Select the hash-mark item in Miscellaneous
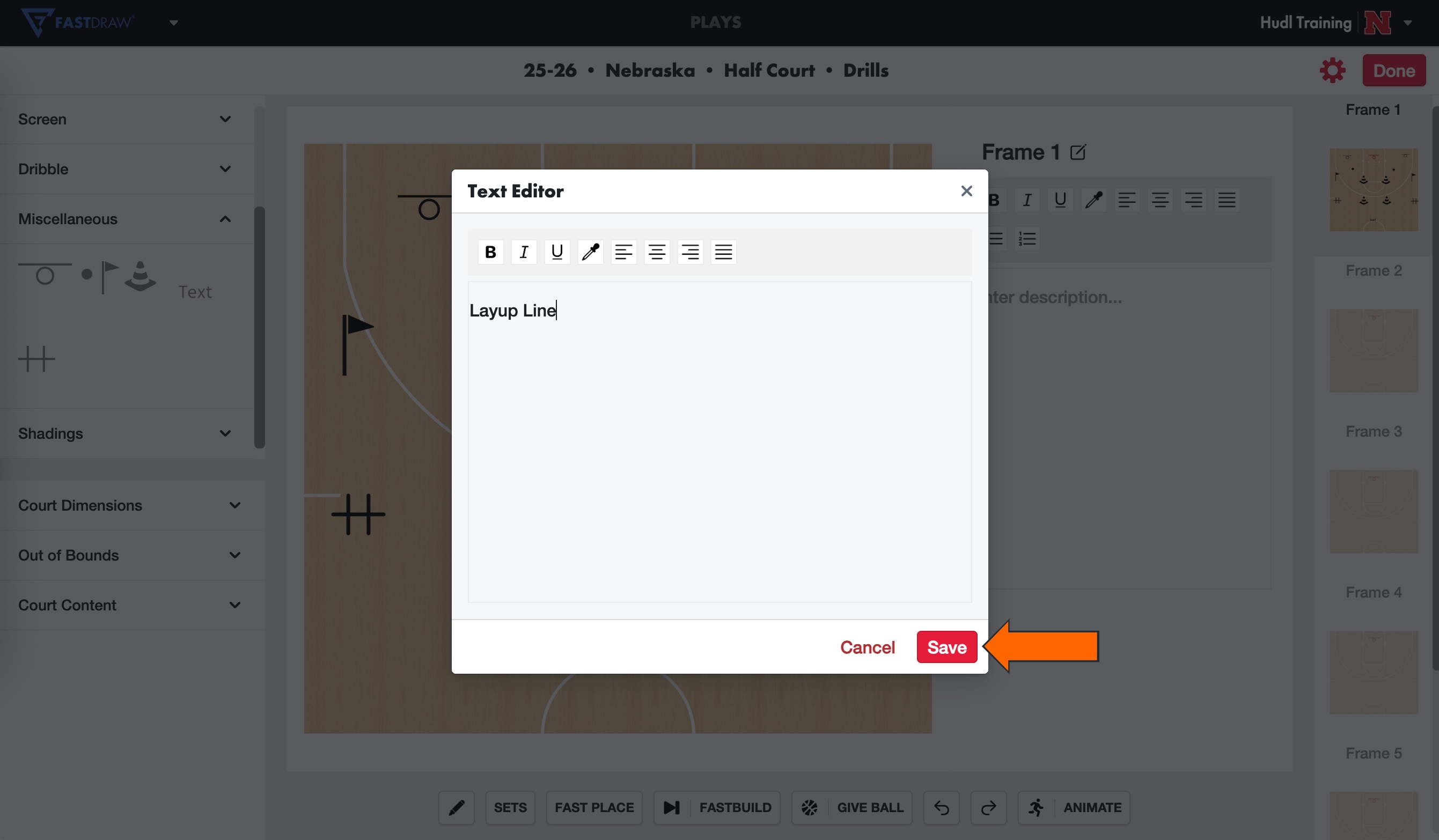1439x840 pixels. tap(36, 359)
